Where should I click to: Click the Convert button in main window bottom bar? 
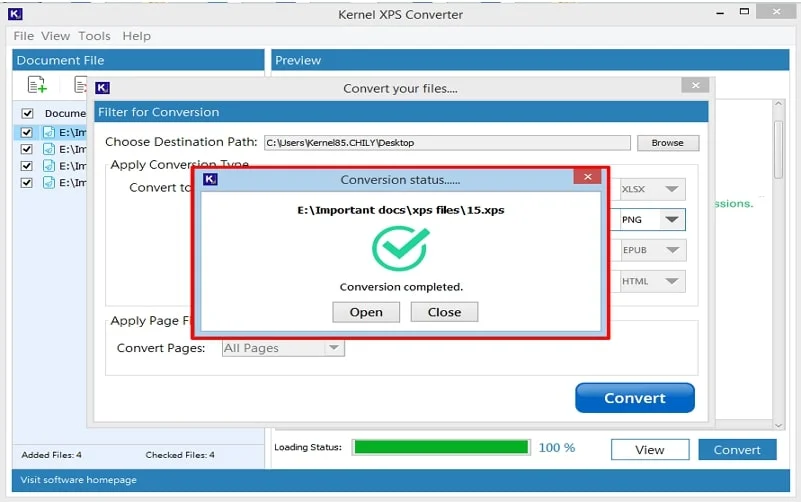pos(737,449)
